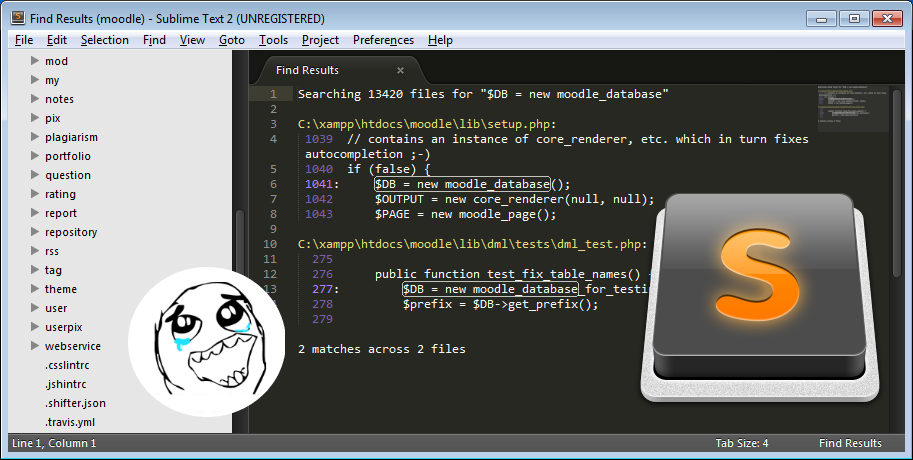Screen dimensions: 913x460
Task: Expand the report folder arrow
Action: (x=35, y=213)
